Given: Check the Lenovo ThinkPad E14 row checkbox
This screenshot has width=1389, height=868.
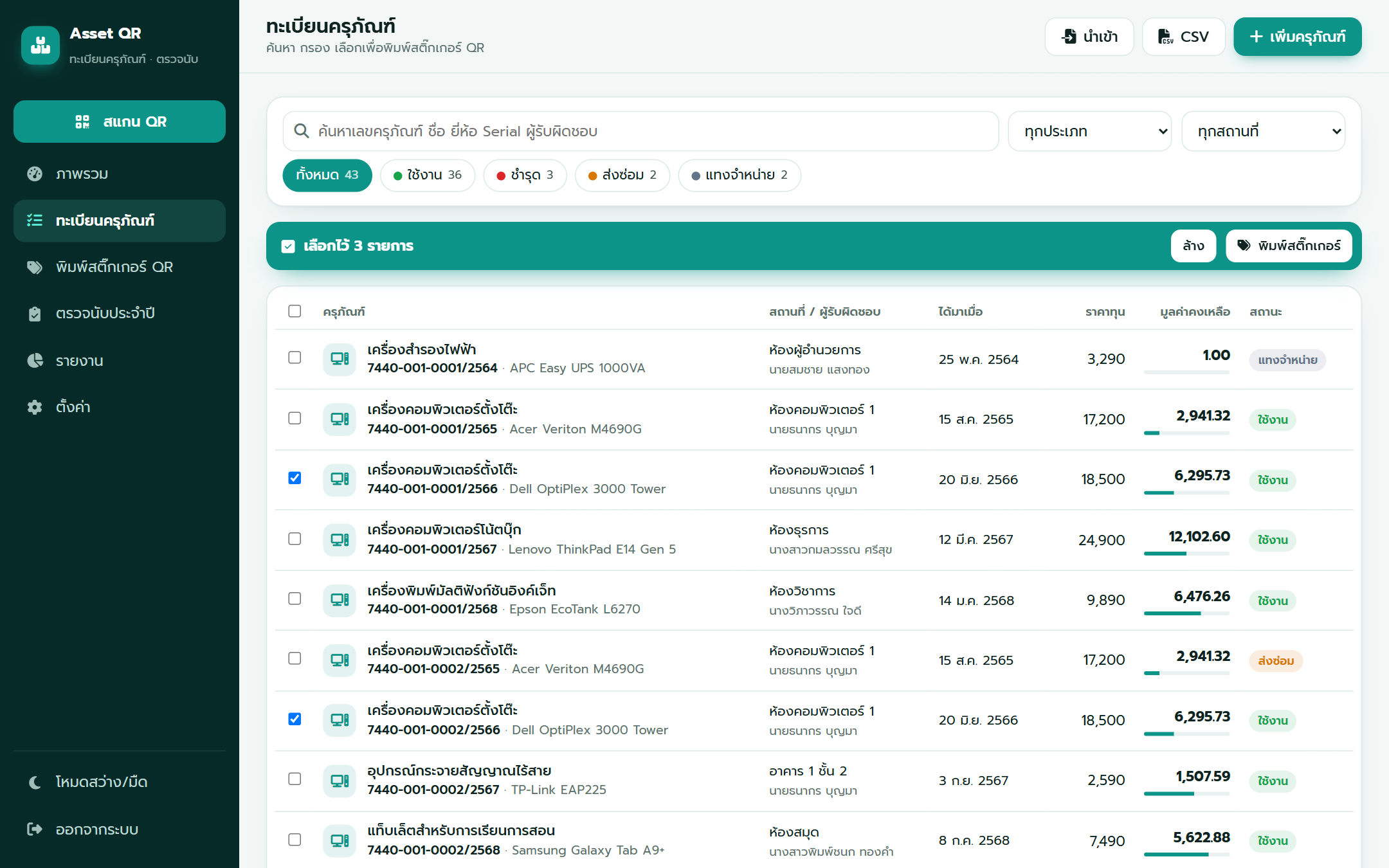Looking at the screenshot, I should [295, 538].
